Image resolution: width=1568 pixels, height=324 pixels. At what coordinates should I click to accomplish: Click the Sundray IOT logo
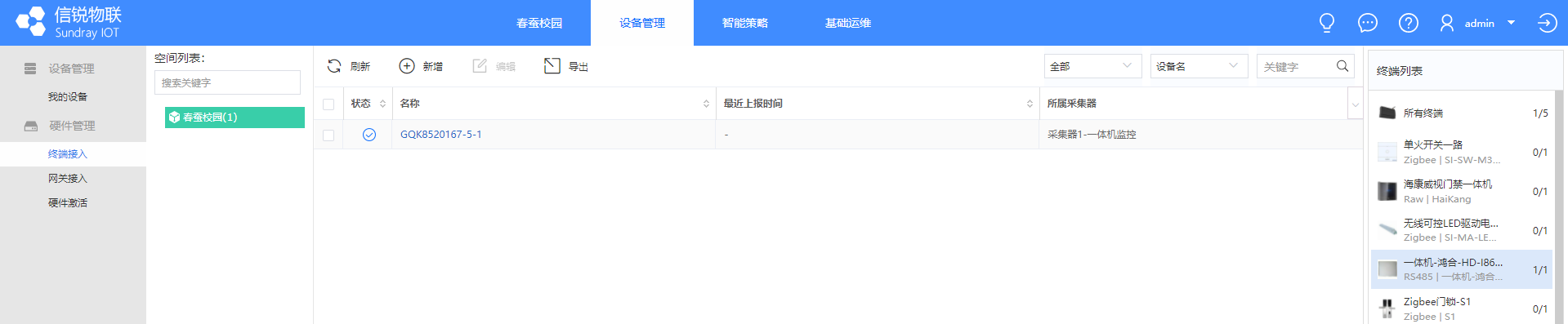[69, 22]
